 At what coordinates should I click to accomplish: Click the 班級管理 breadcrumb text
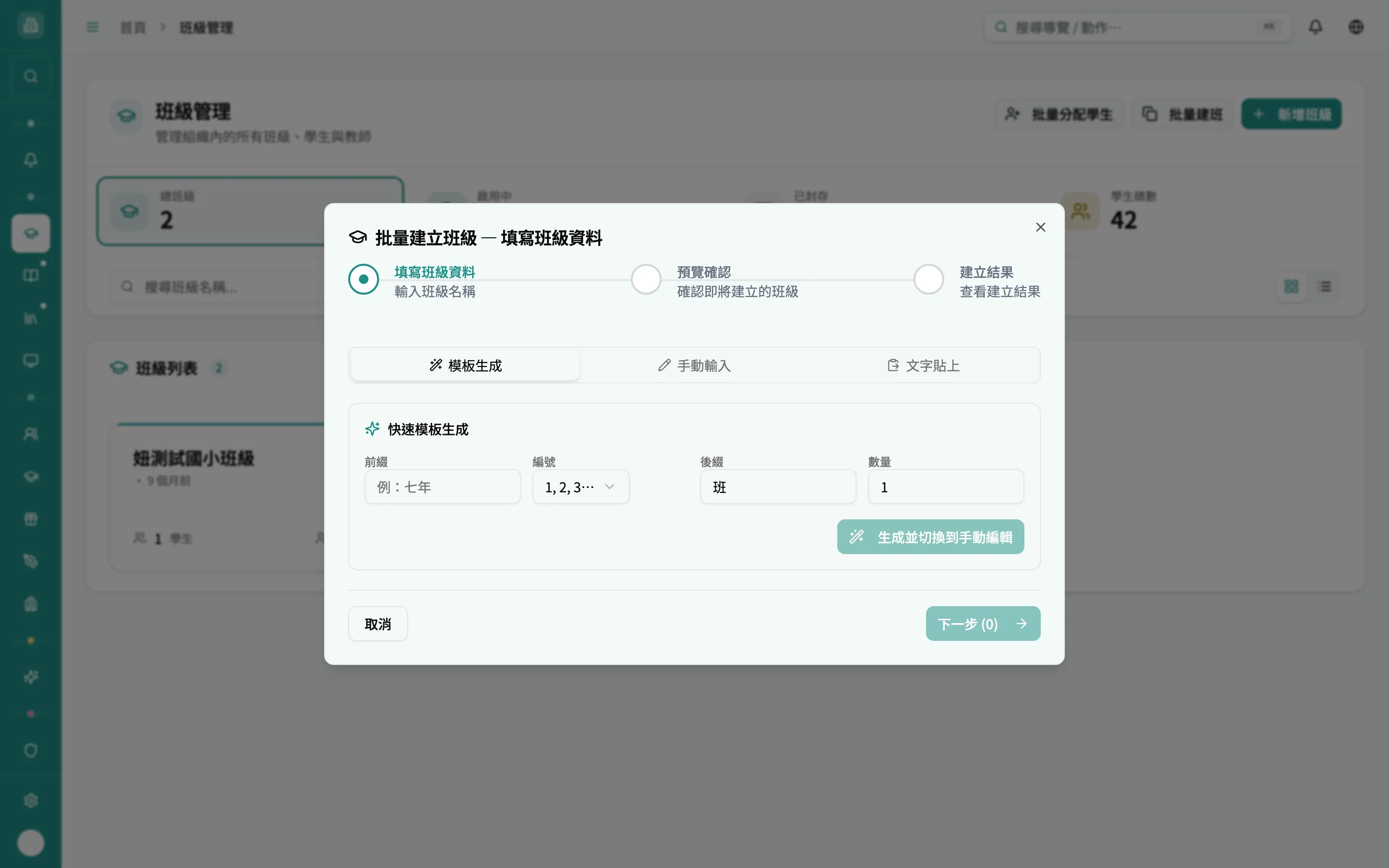coord(206,27)
